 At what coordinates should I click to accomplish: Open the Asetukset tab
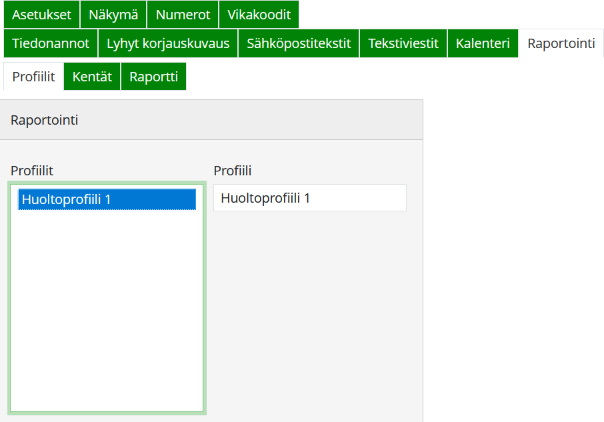pos(41,14)
